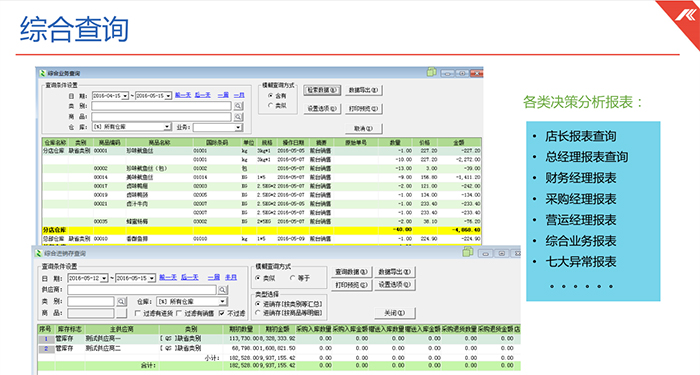Screen dimensions: 700x375
Task: Select 类似 radio option in 综合进销存查询 window
Action: (x=258, y=278)
